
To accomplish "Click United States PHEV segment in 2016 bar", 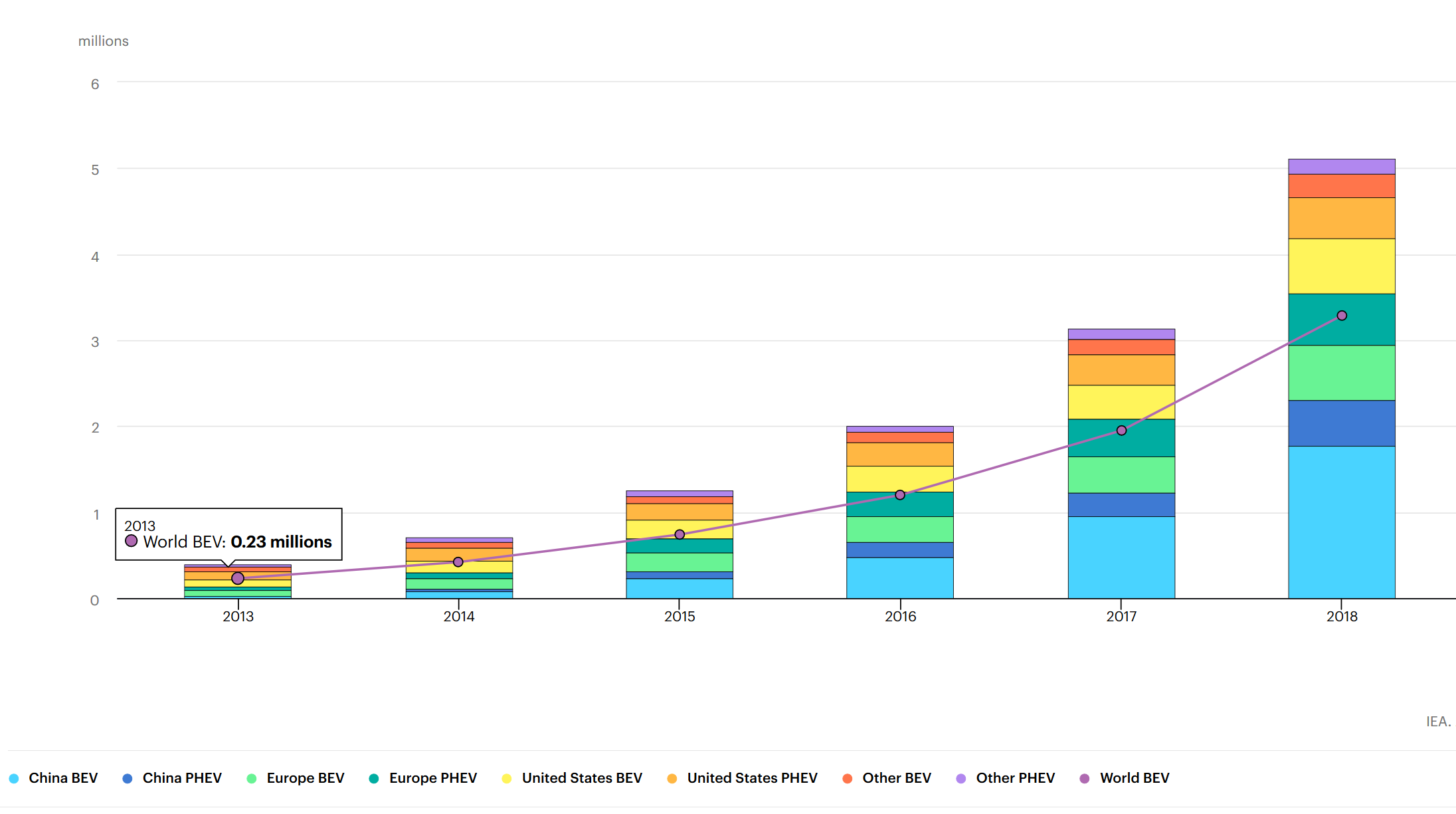I will (x=900, y=455).
